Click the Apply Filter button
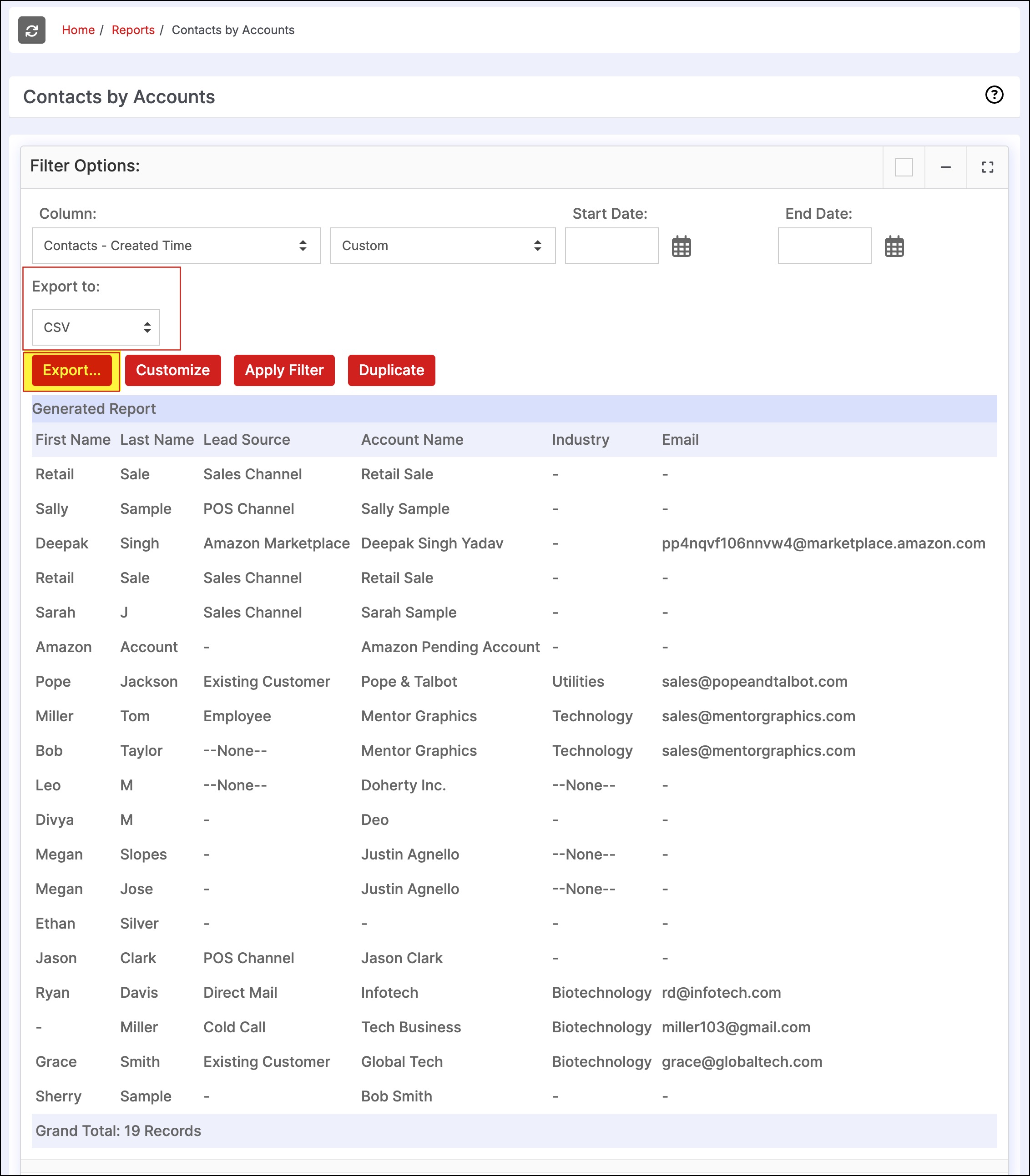Viewport: 1030px width, 1176px height. (x=284, y=370)
